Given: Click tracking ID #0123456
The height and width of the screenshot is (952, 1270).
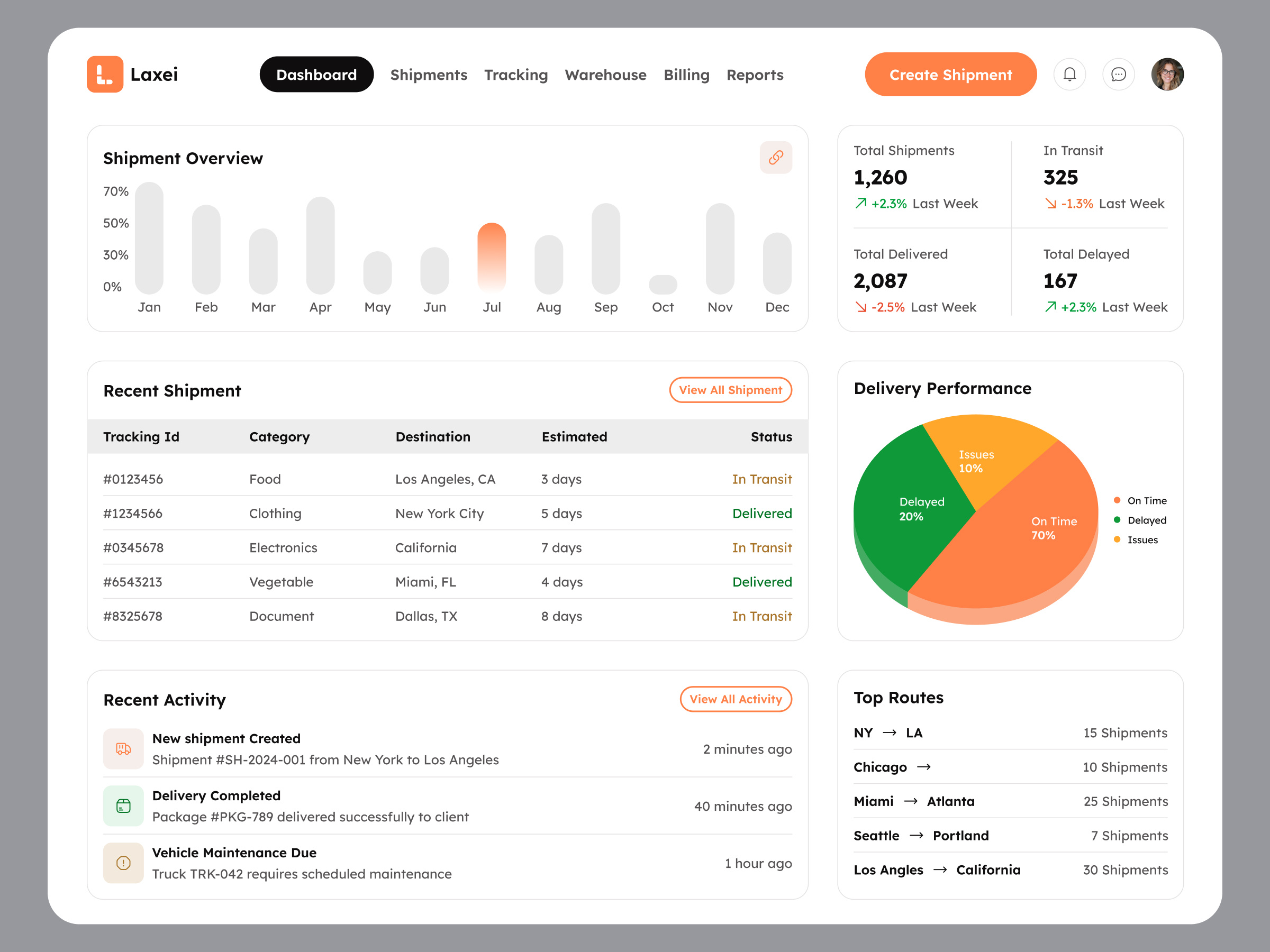Looking at the screenshot, I should 133,479.
